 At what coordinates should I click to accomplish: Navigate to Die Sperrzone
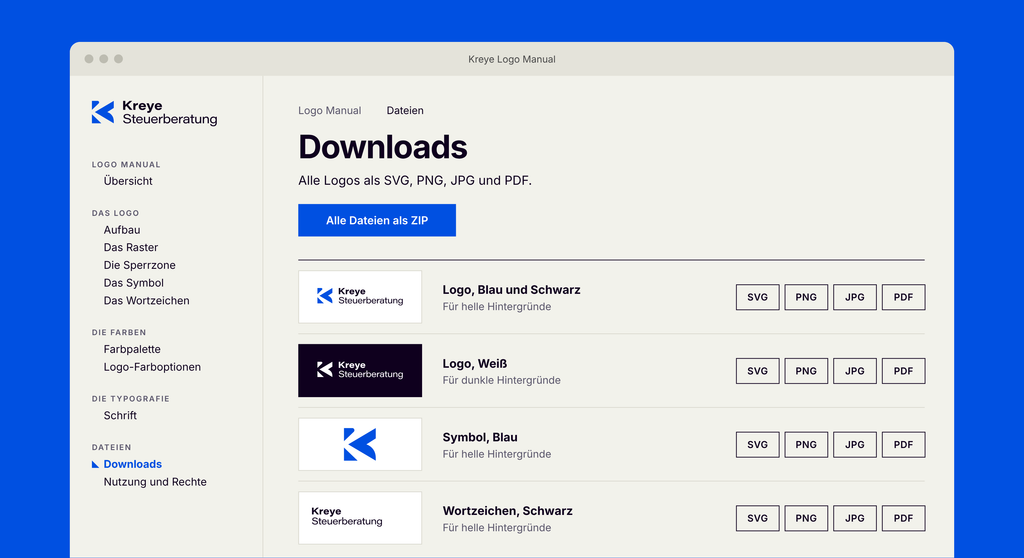pyautogui.click(x=140, y=265)
